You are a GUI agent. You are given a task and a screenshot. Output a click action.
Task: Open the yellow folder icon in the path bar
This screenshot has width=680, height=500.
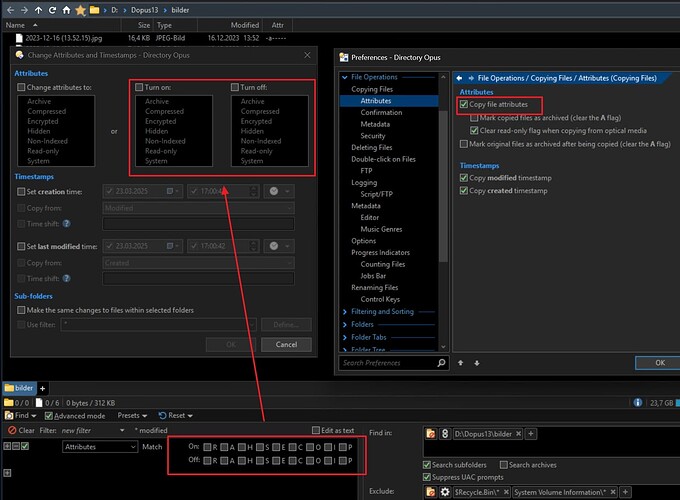pyautogui.click(x=94, y=10)
